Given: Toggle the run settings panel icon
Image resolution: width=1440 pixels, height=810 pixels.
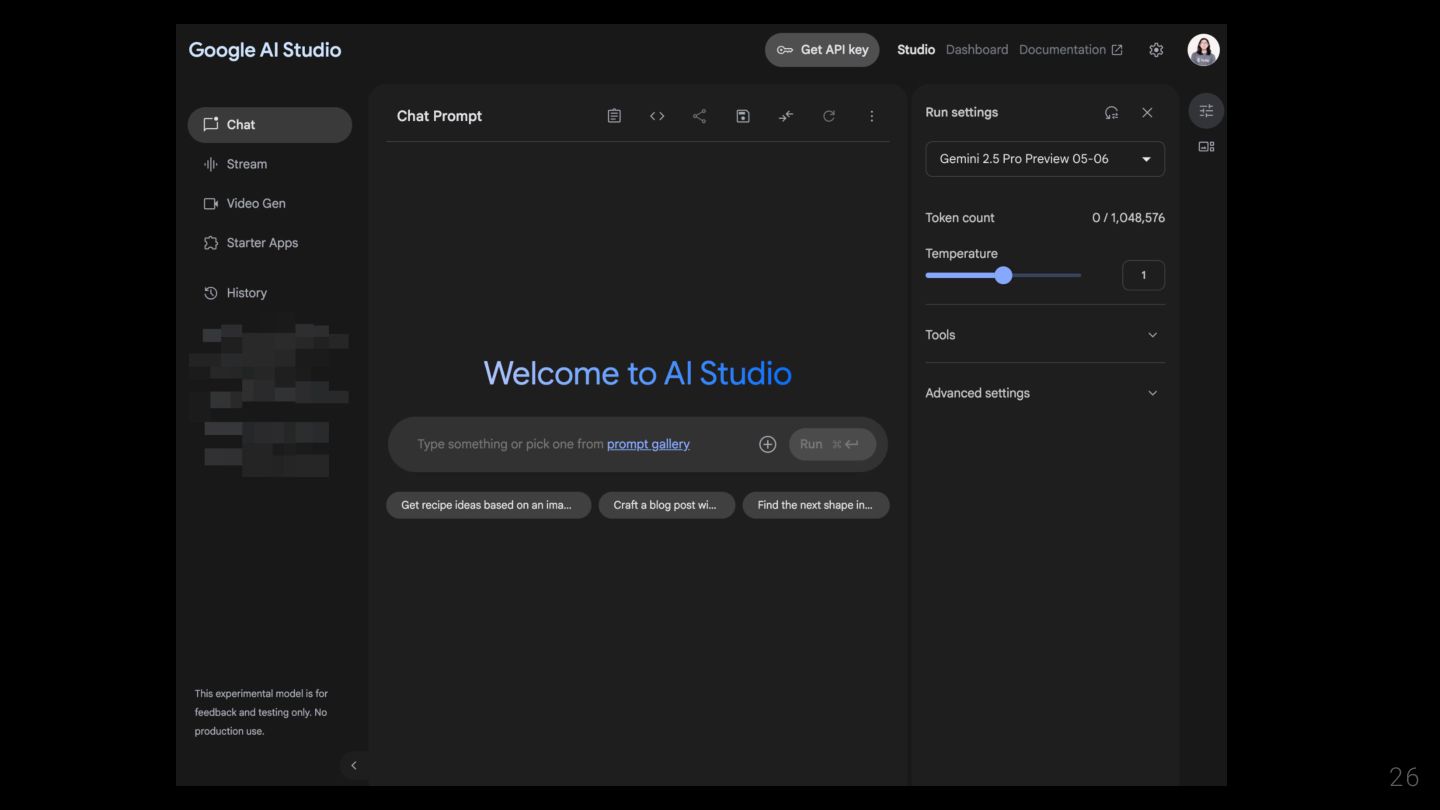Looking at the screenshot, I should tap(1206, 111).
